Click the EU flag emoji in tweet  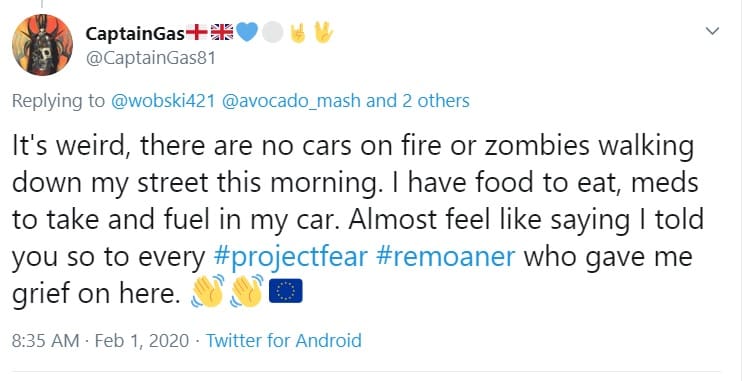tap(285, 291)
